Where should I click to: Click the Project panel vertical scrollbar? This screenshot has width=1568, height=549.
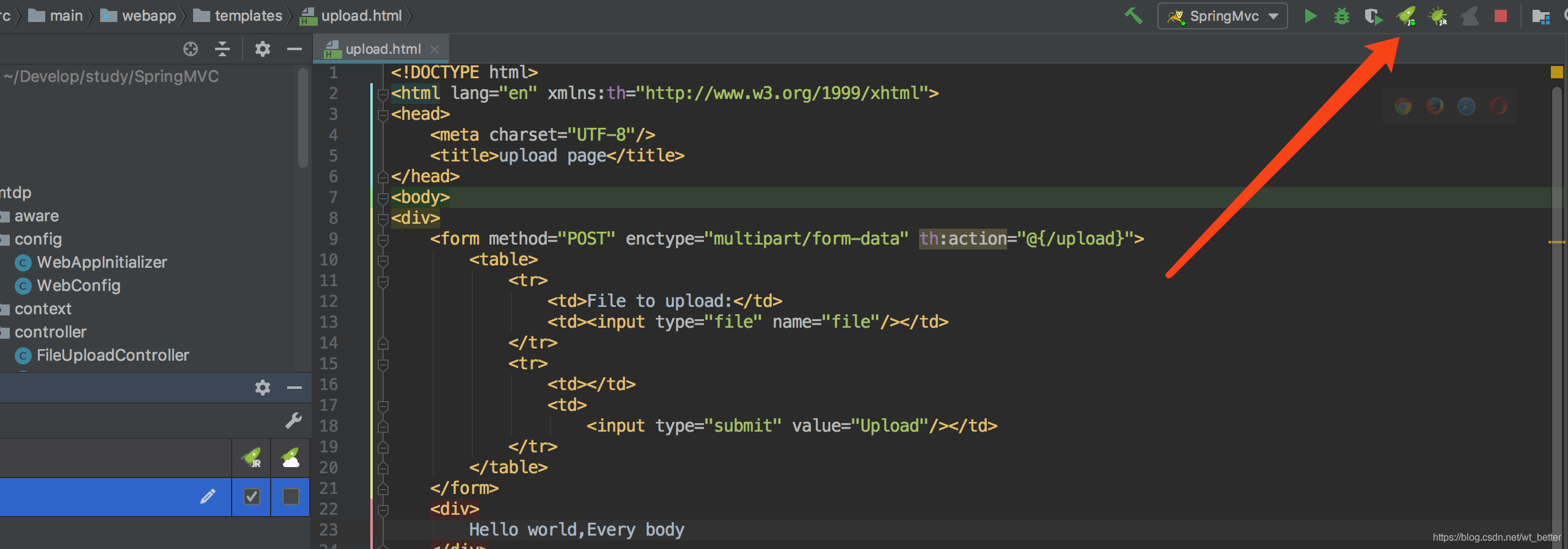pos(303,117)
